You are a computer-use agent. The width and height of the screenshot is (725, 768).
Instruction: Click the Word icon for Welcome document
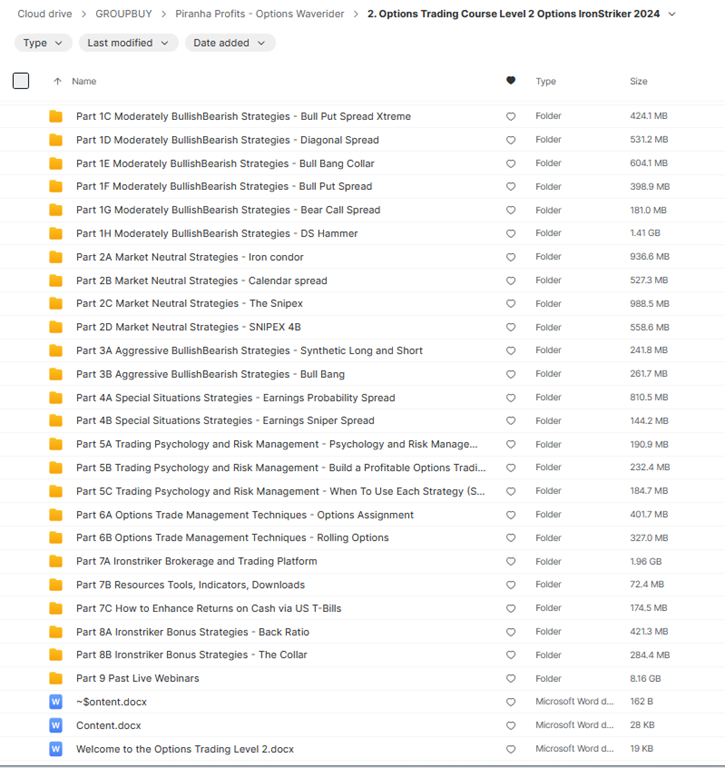(x=56, y=749)
